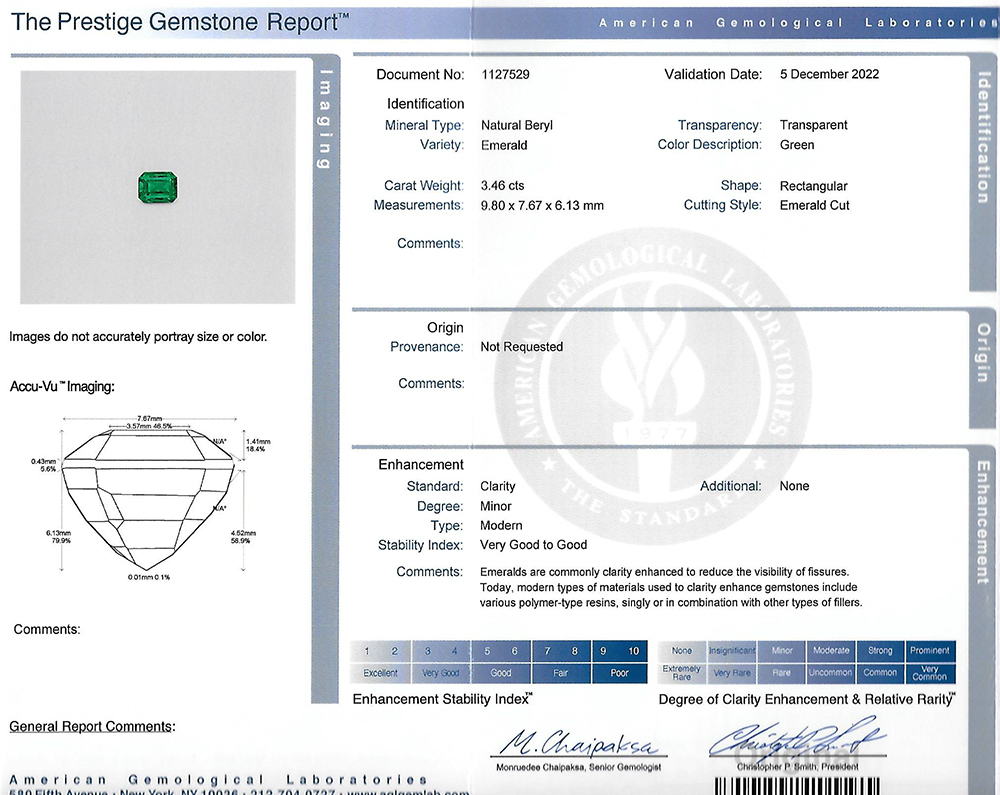Viewport: 1000px width, 795px height.
Task: Click the 'Strong' clarity scale cell
Action: point(880,651)
